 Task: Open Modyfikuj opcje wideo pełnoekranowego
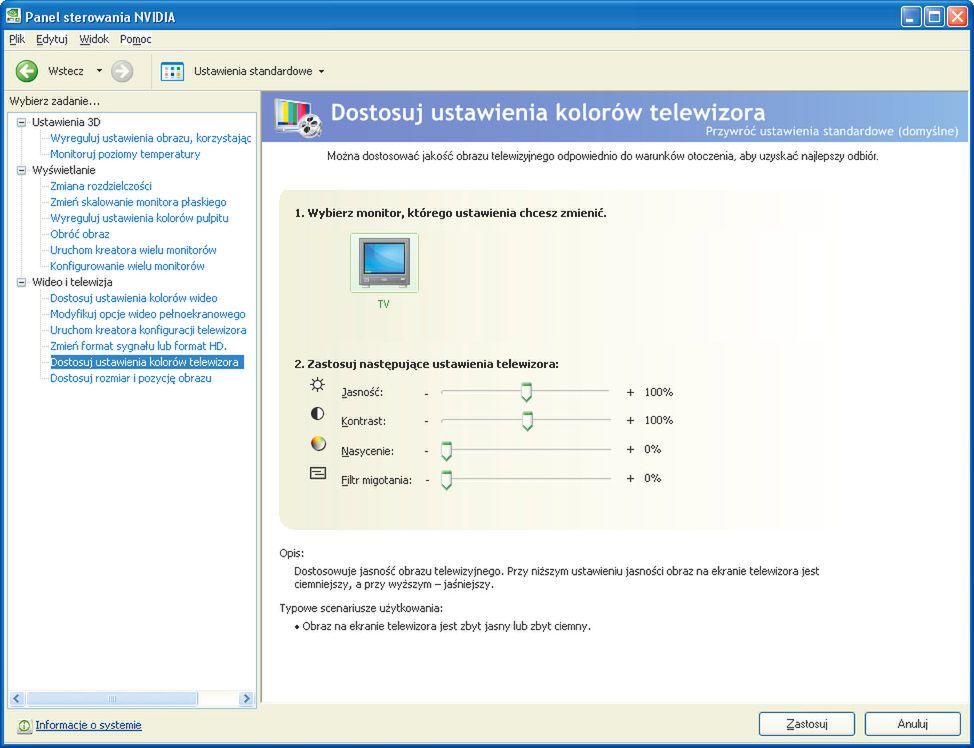(148, 314)
